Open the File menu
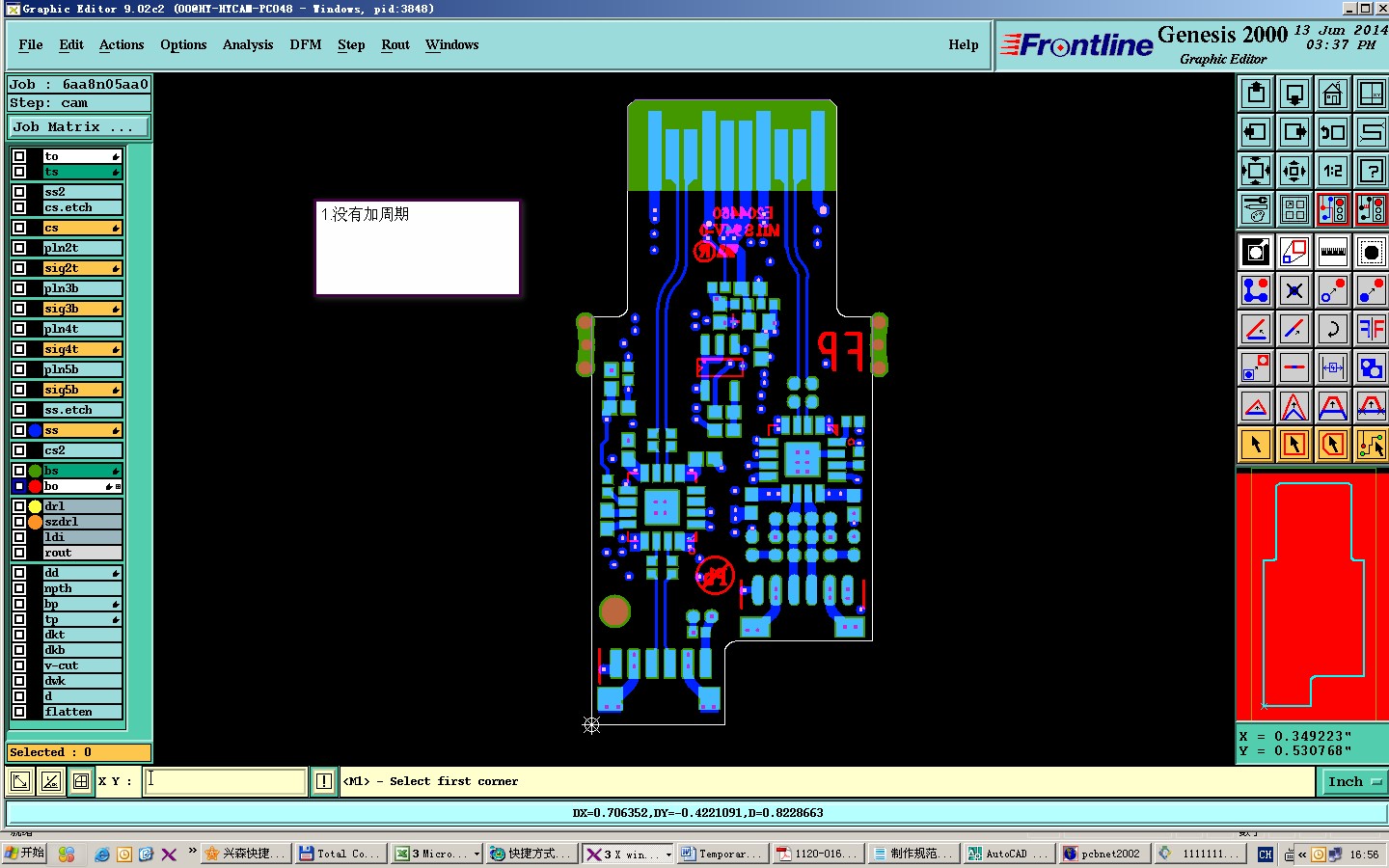The image size is (1389, 868). 31,44
